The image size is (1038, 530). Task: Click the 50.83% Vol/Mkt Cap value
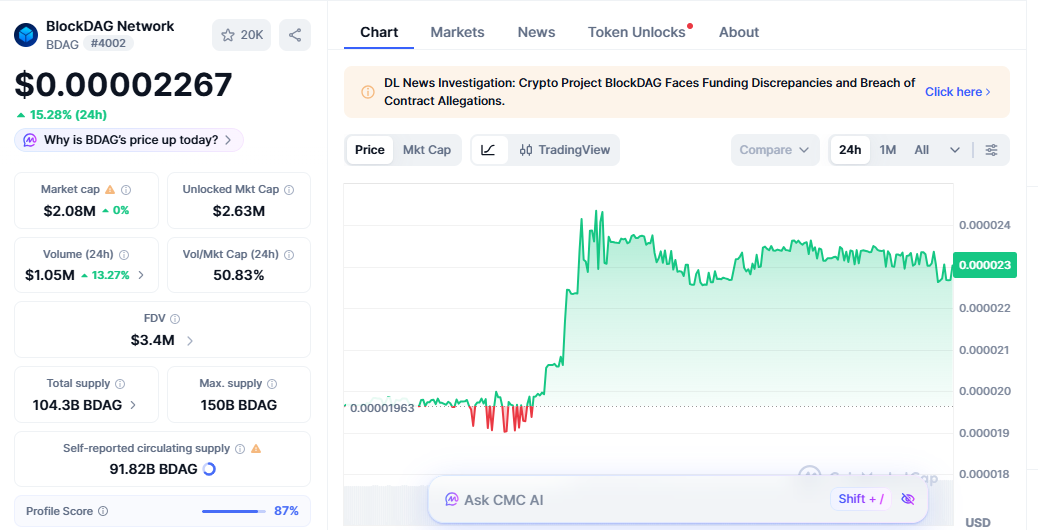pos(239,275)
